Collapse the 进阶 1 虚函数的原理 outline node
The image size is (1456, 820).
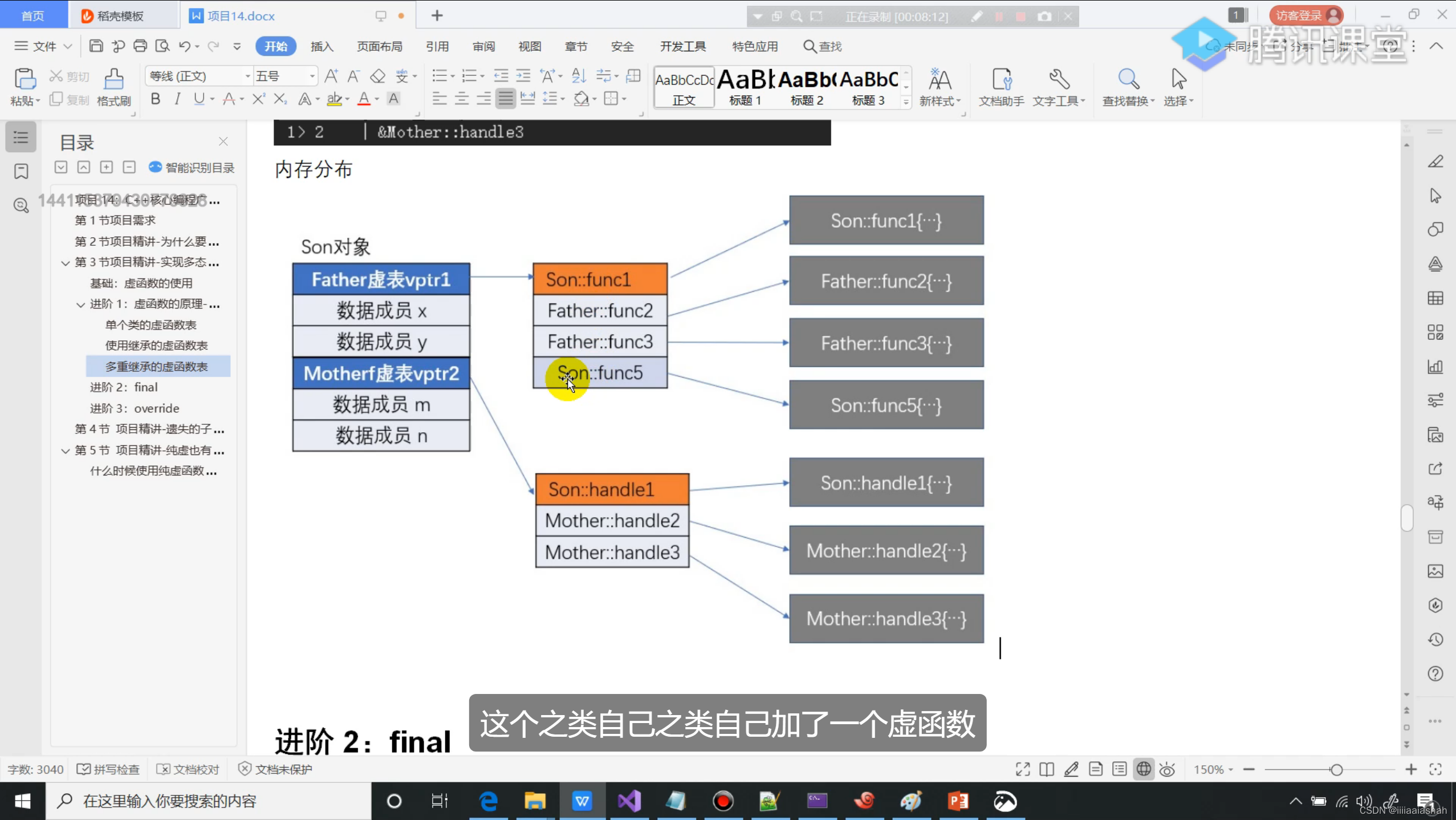80,305
